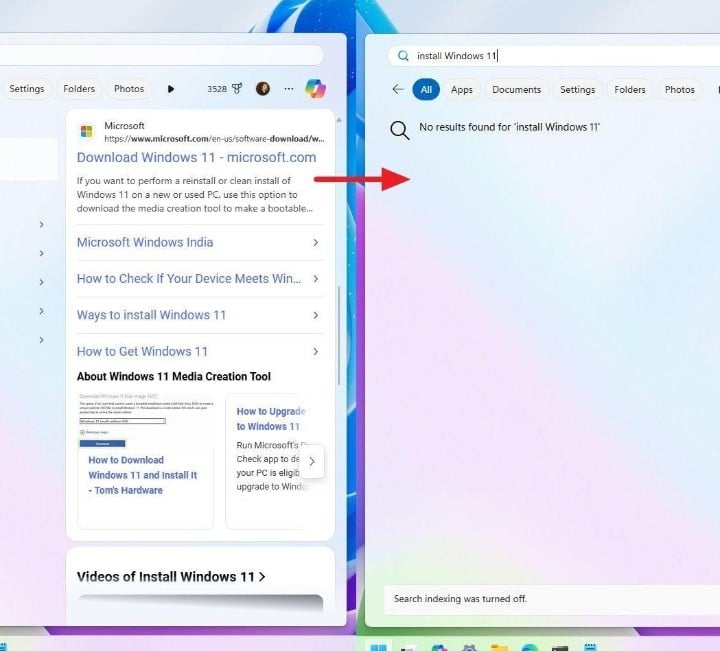Screen dimensions: 720x651
Task: Click the microsoft.com software-download URL text
Action: (x=214, y=139)
